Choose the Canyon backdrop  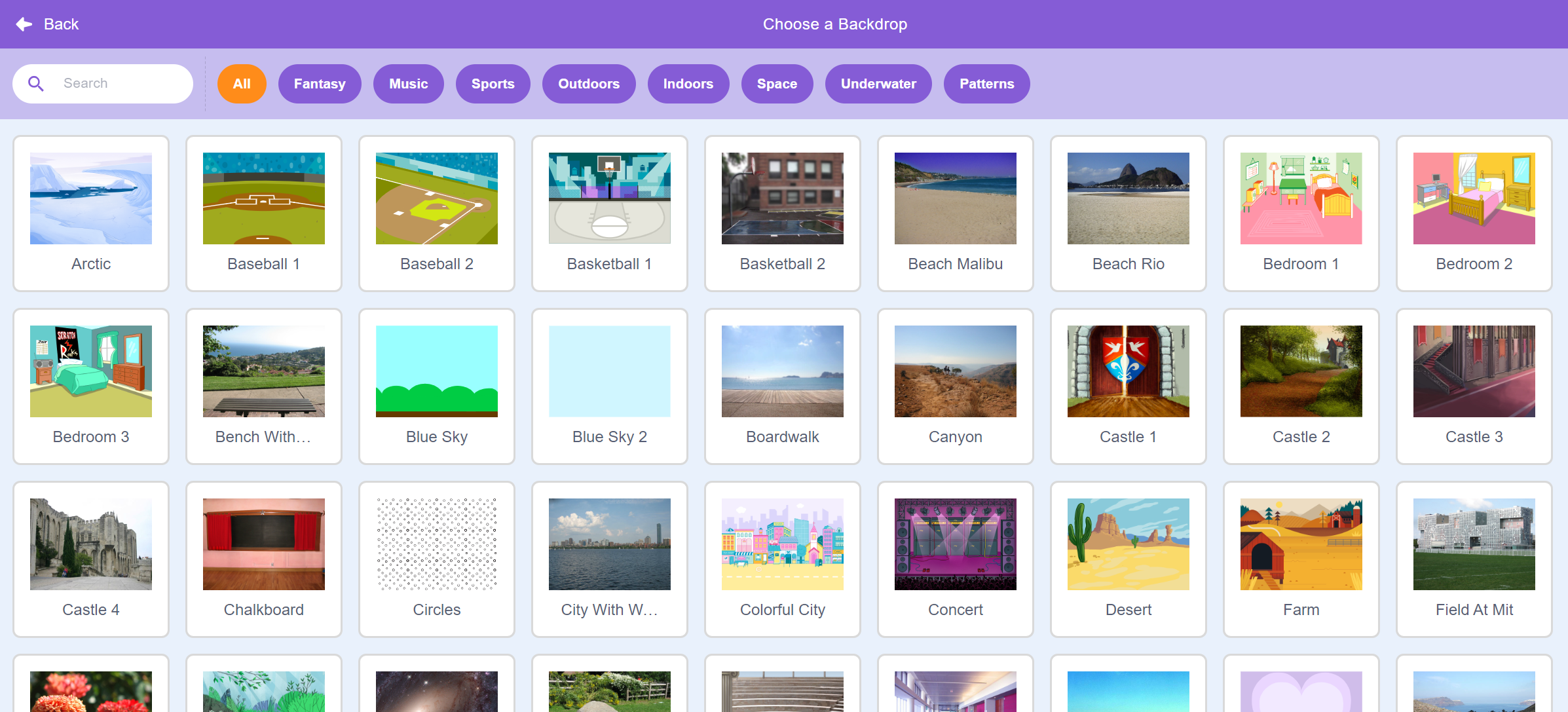(956, 386)
